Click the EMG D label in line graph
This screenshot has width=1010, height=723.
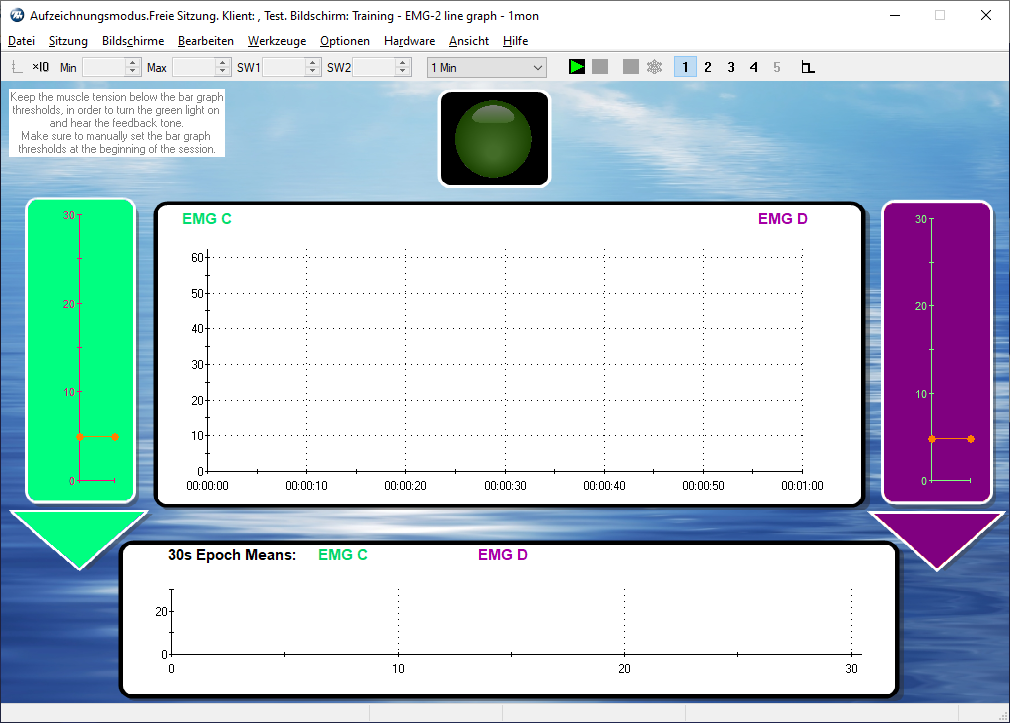coord(783,219)
